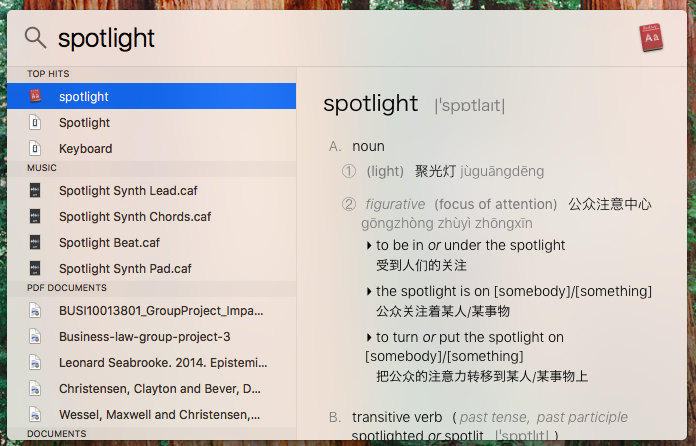
Task: Click PDF icon for Business-law-group-project-3
Action: (x=35, y=336)
